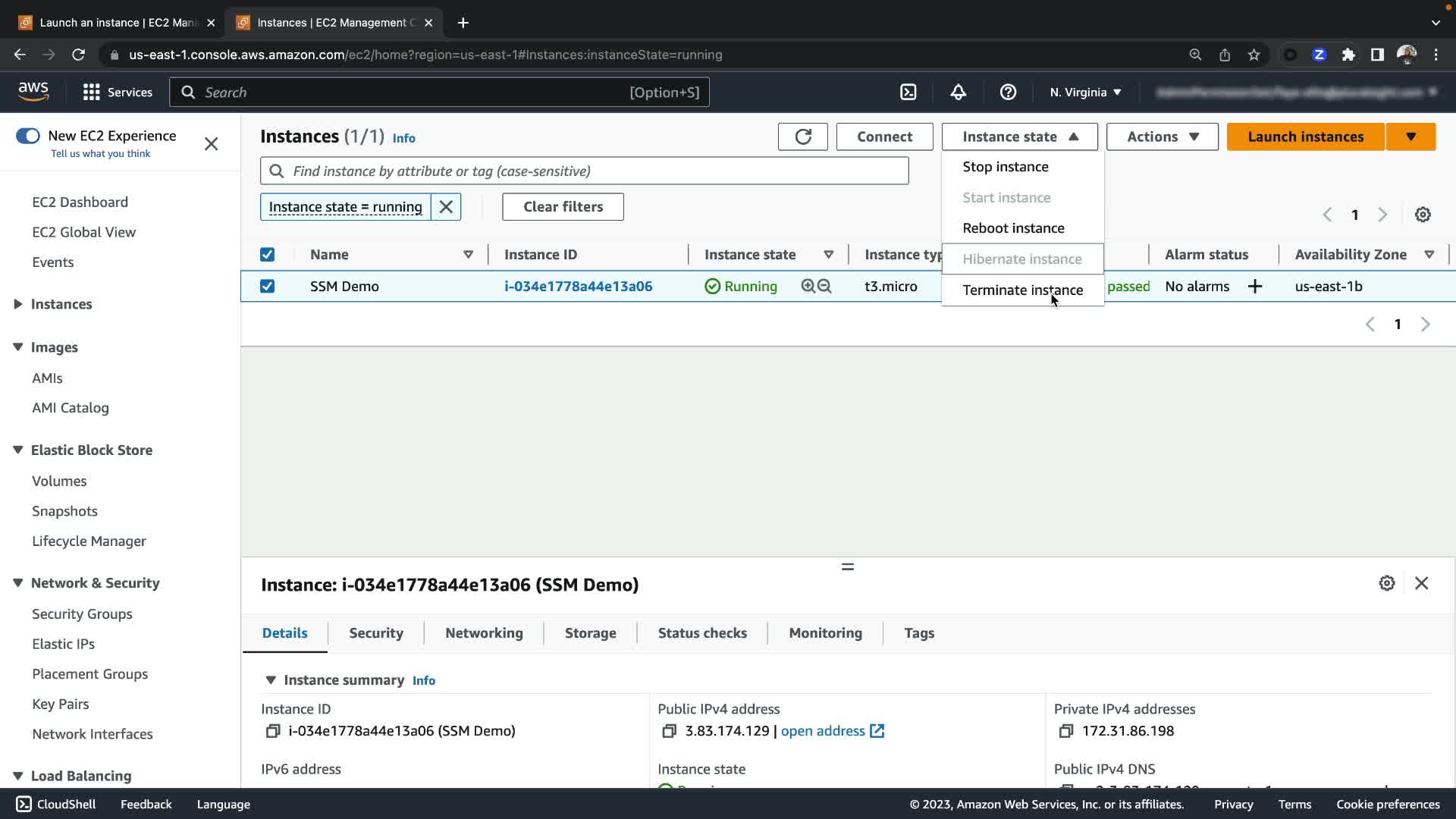Click the help question mark icon
1456x819 pixels.
point(1008,93)
